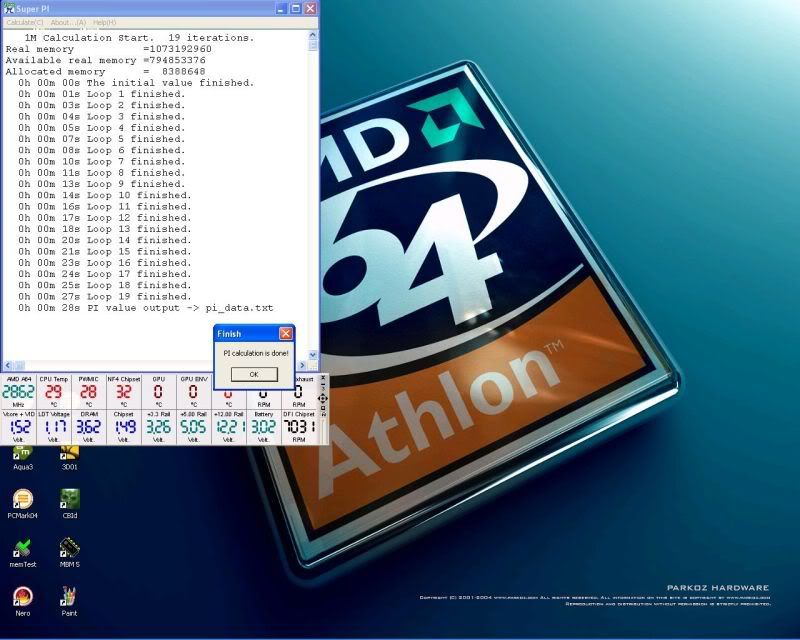Click the vertical scrollbar up arrow
Image resolution: width=800 pixels, height=640 pixels.
tap(313, 35)
